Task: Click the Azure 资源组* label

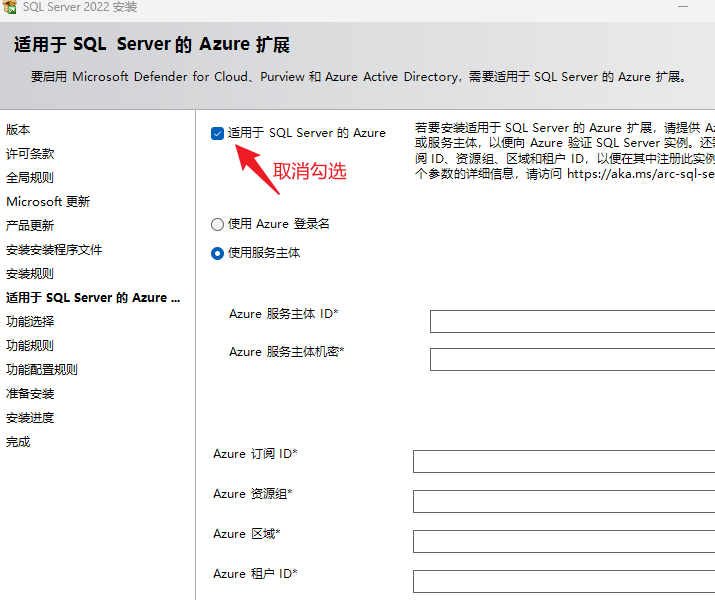Action: click(x=253, y=494)
